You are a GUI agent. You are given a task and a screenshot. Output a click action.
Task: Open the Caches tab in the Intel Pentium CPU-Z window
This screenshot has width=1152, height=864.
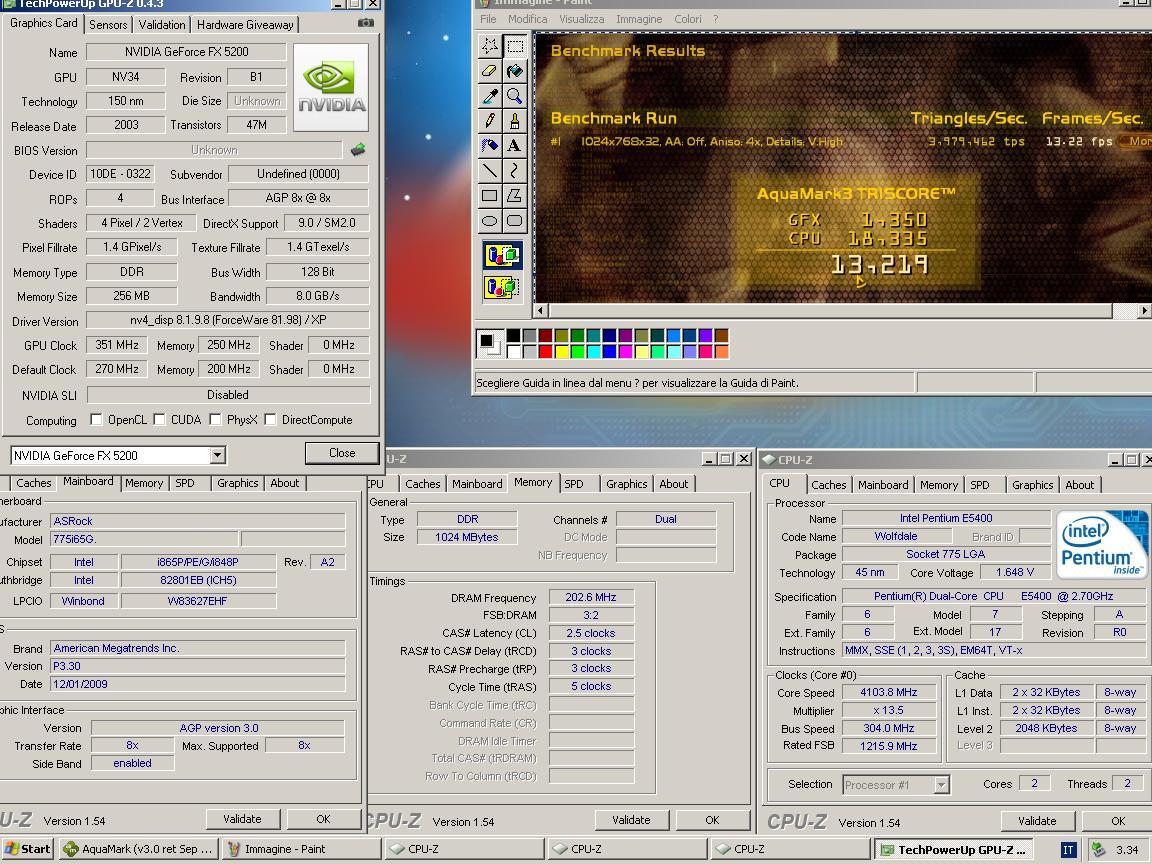click(x=829, y=485)
